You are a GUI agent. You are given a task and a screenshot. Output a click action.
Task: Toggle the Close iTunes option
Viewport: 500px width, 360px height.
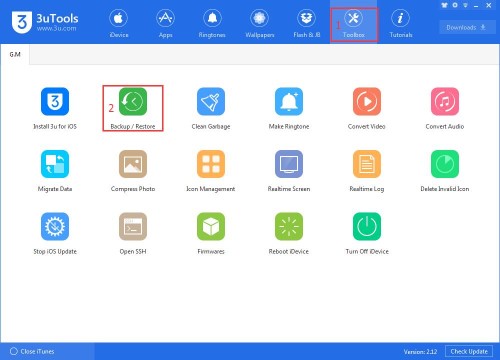(32, 351)
